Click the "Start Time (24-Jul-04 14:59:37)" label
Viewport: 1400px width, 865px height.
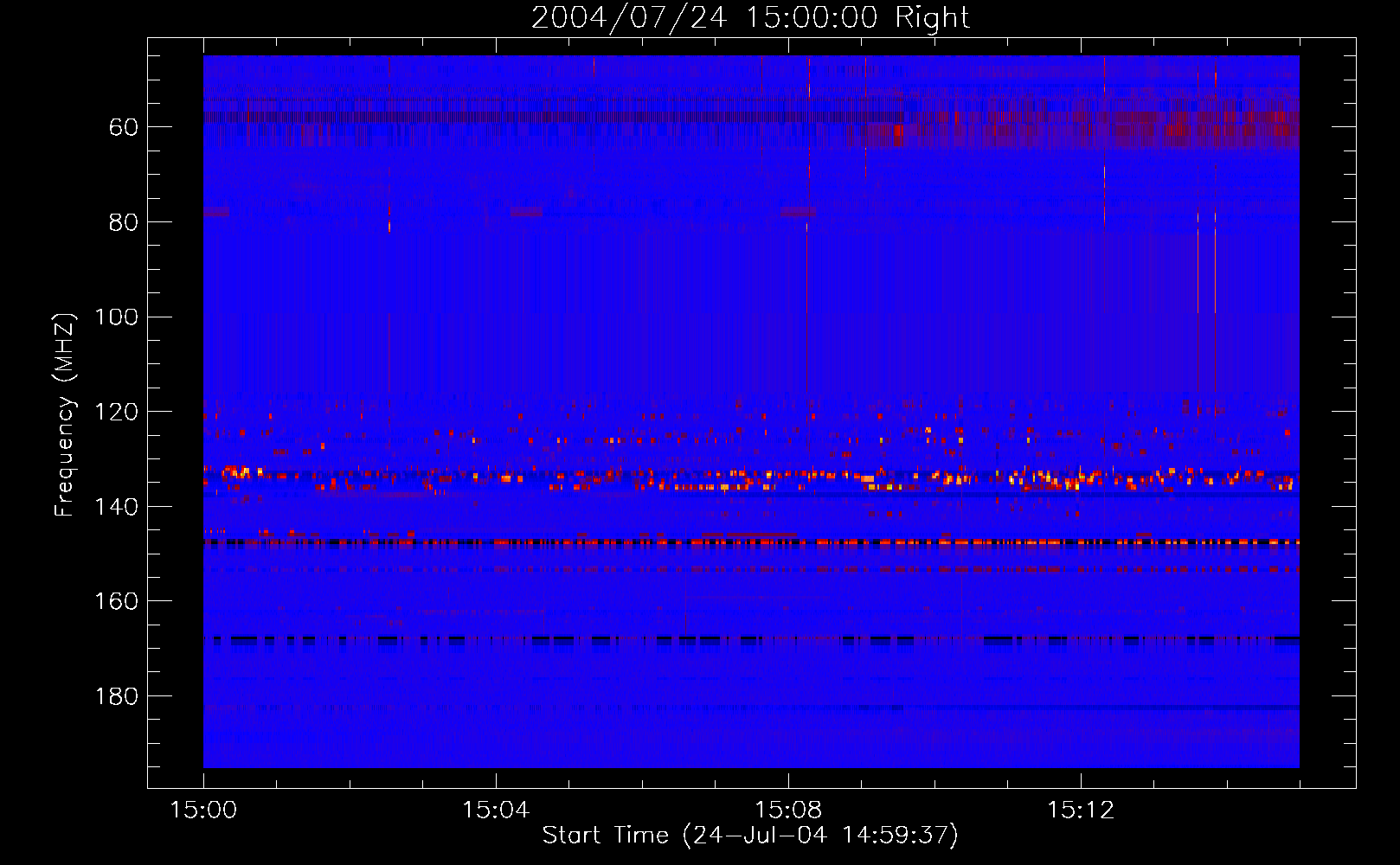(x=750, y=836)
